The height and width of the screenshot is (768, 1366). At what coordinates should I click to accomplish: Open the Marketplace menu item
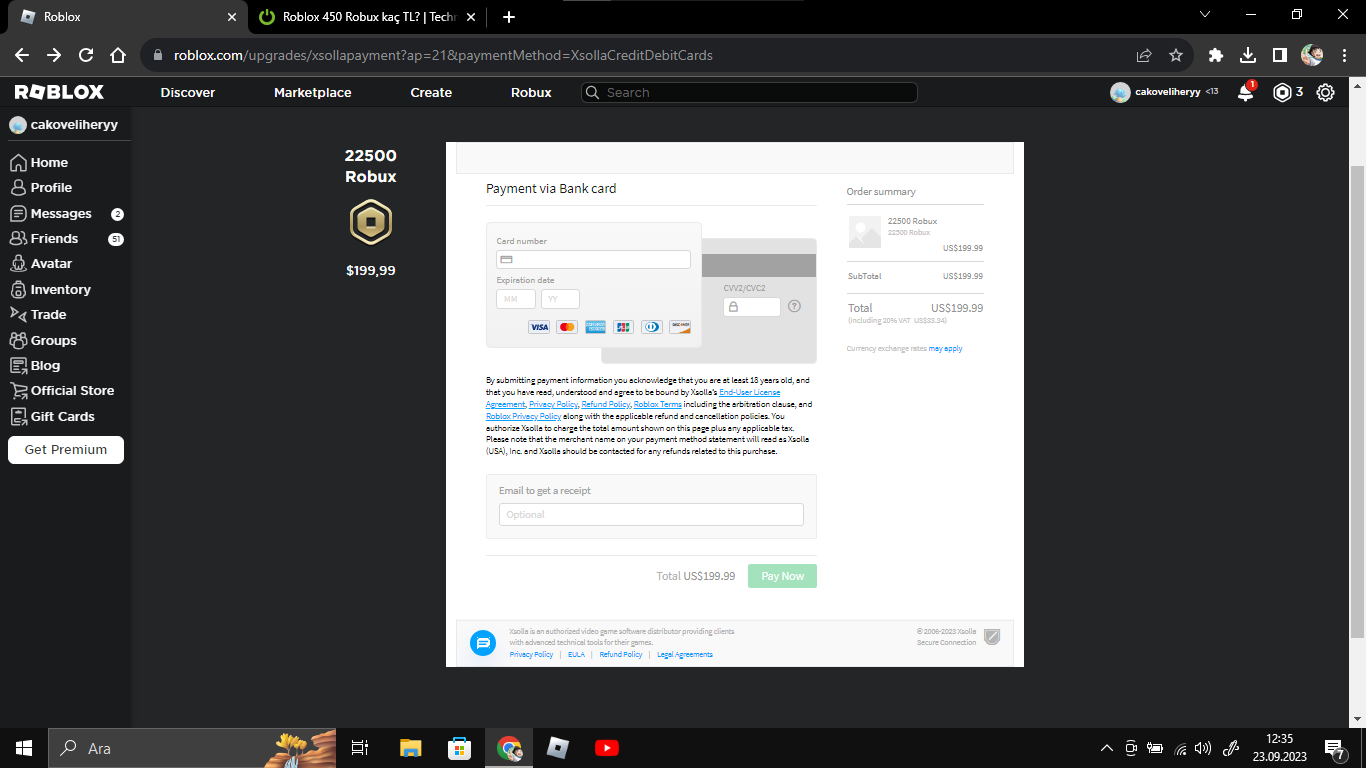[313, 92]
